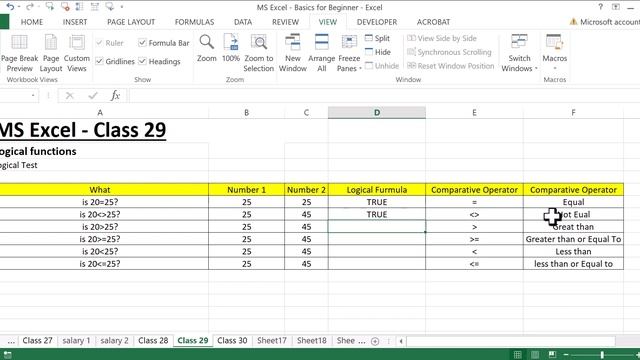
Task: Open the Zoom magnifier dialog
Action: [x=207, y=49]
